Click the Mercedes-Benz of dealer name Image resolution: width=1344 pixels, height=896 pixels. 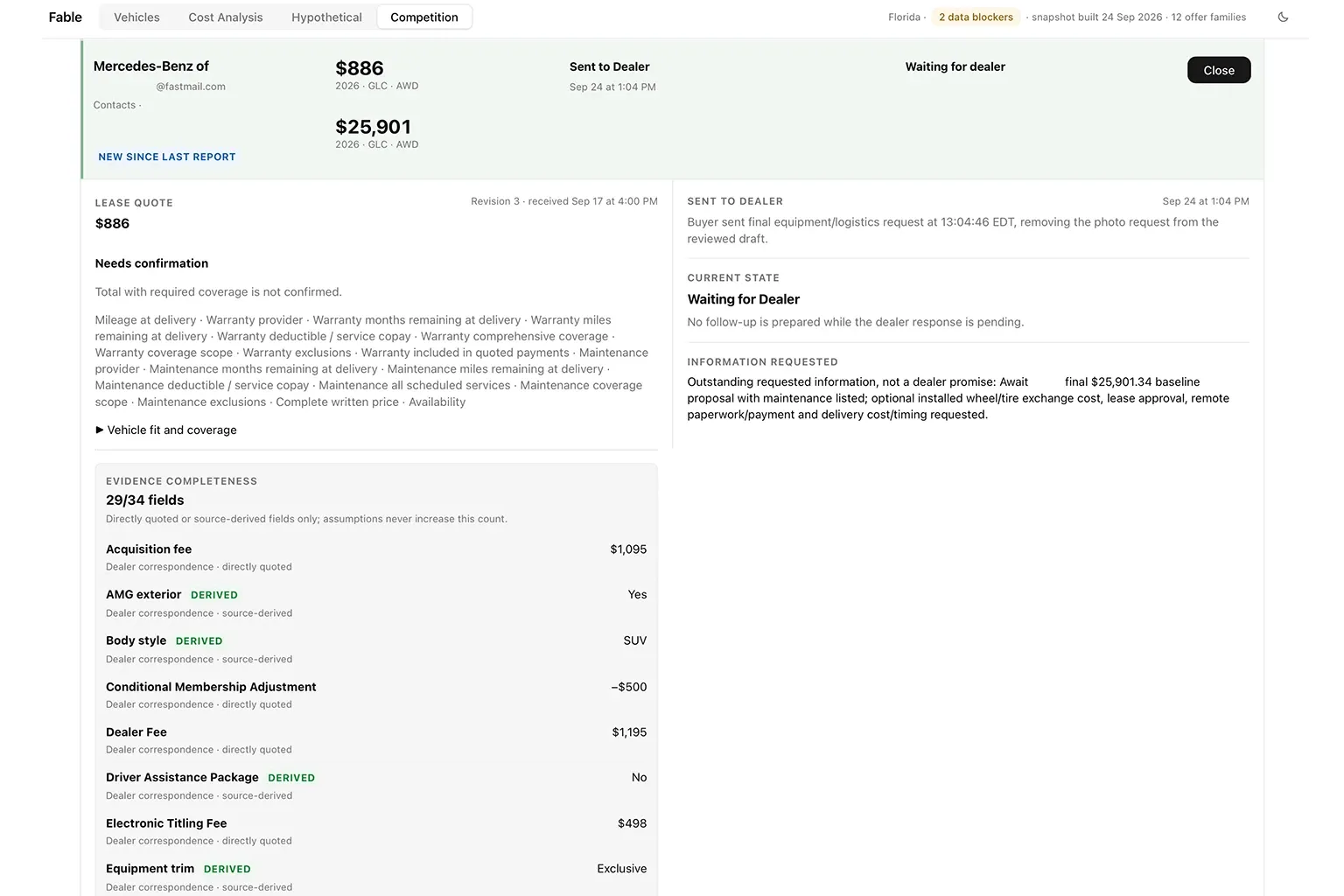(x=151, y=66)
